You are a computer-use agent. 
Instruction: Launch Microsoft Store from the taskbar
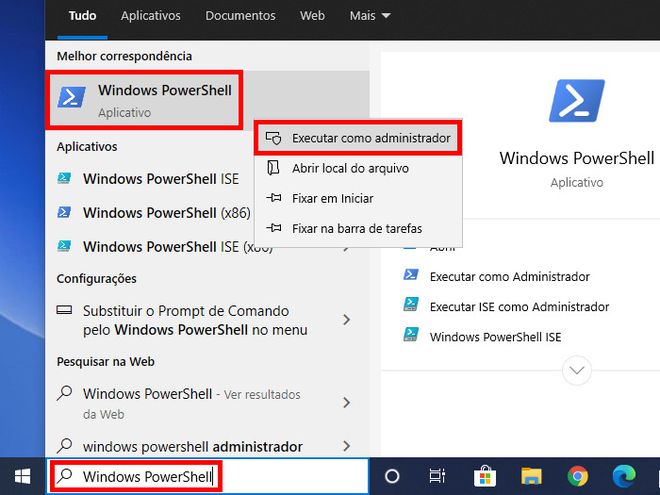485,476
